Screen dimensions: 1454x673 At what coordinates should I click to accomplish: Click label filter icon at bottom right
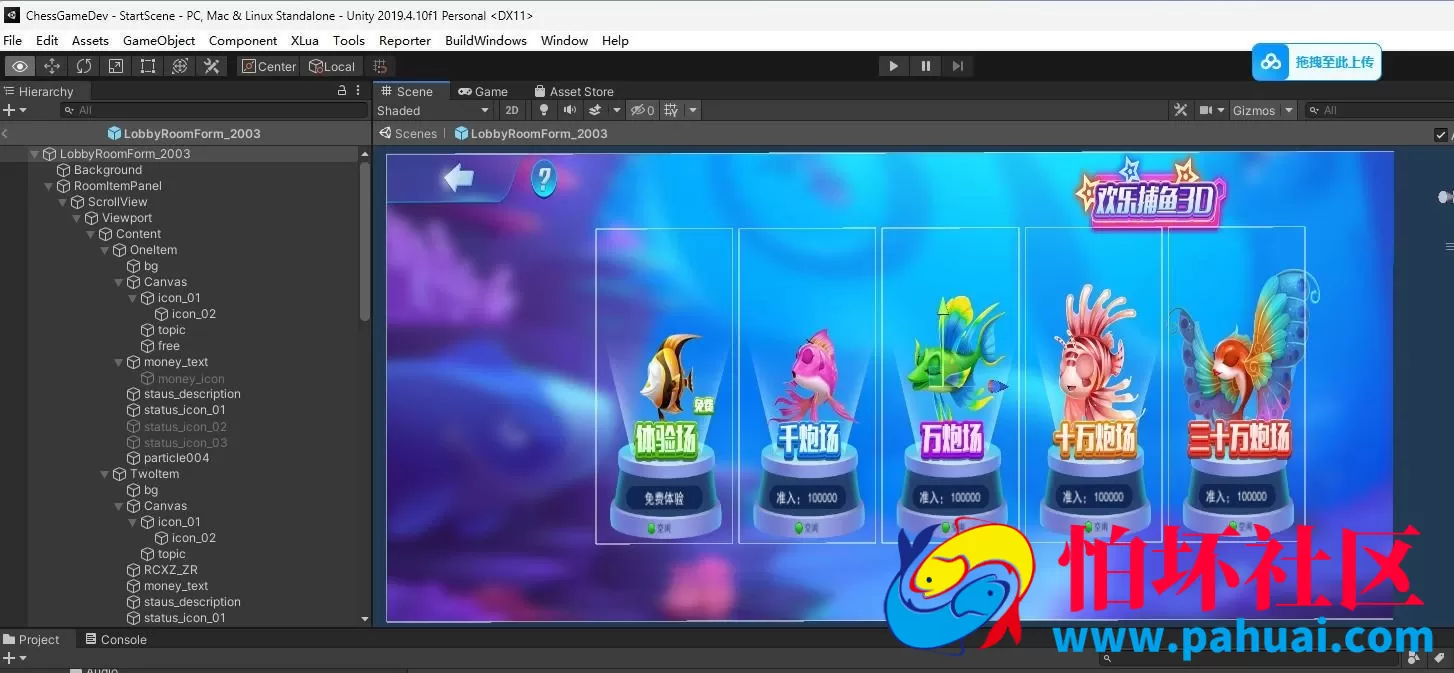[1439, 657]
